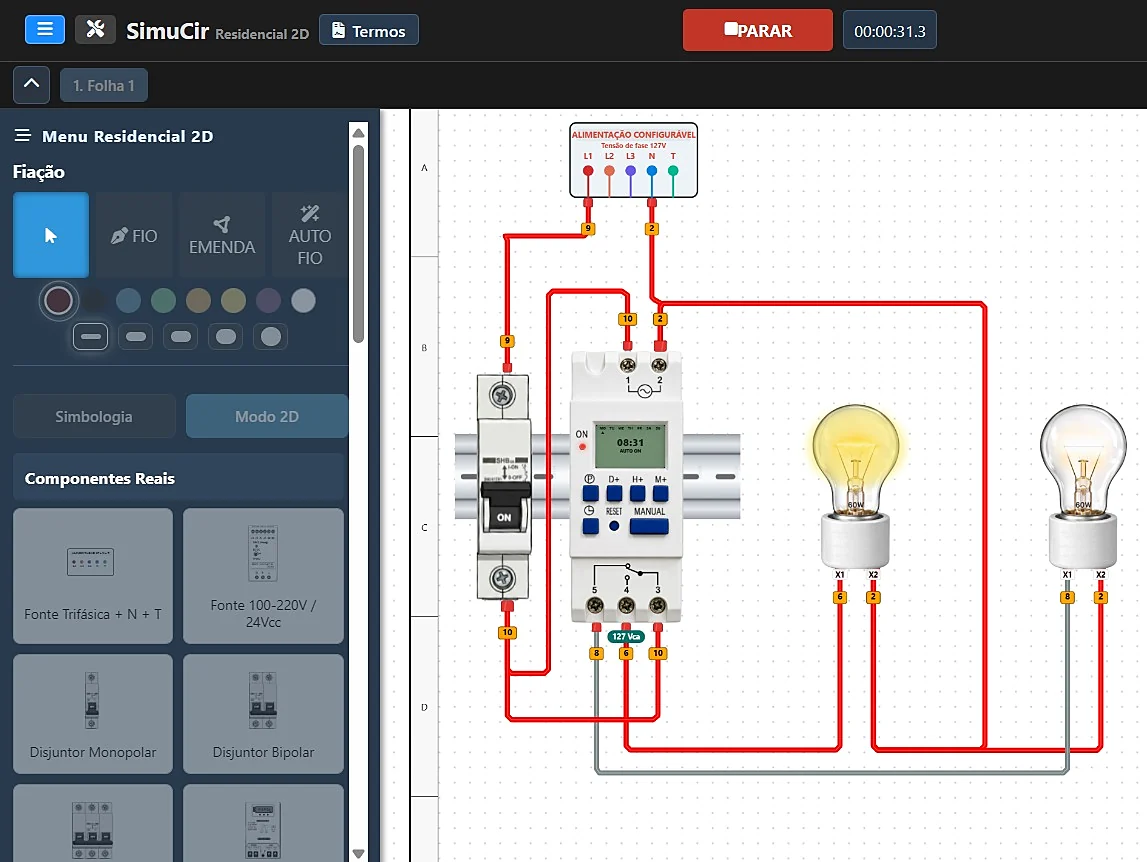Enable the AUTO FIO tool
Image resolution: width=1147 pixels, height=862 pixels.
click(309, 235)
